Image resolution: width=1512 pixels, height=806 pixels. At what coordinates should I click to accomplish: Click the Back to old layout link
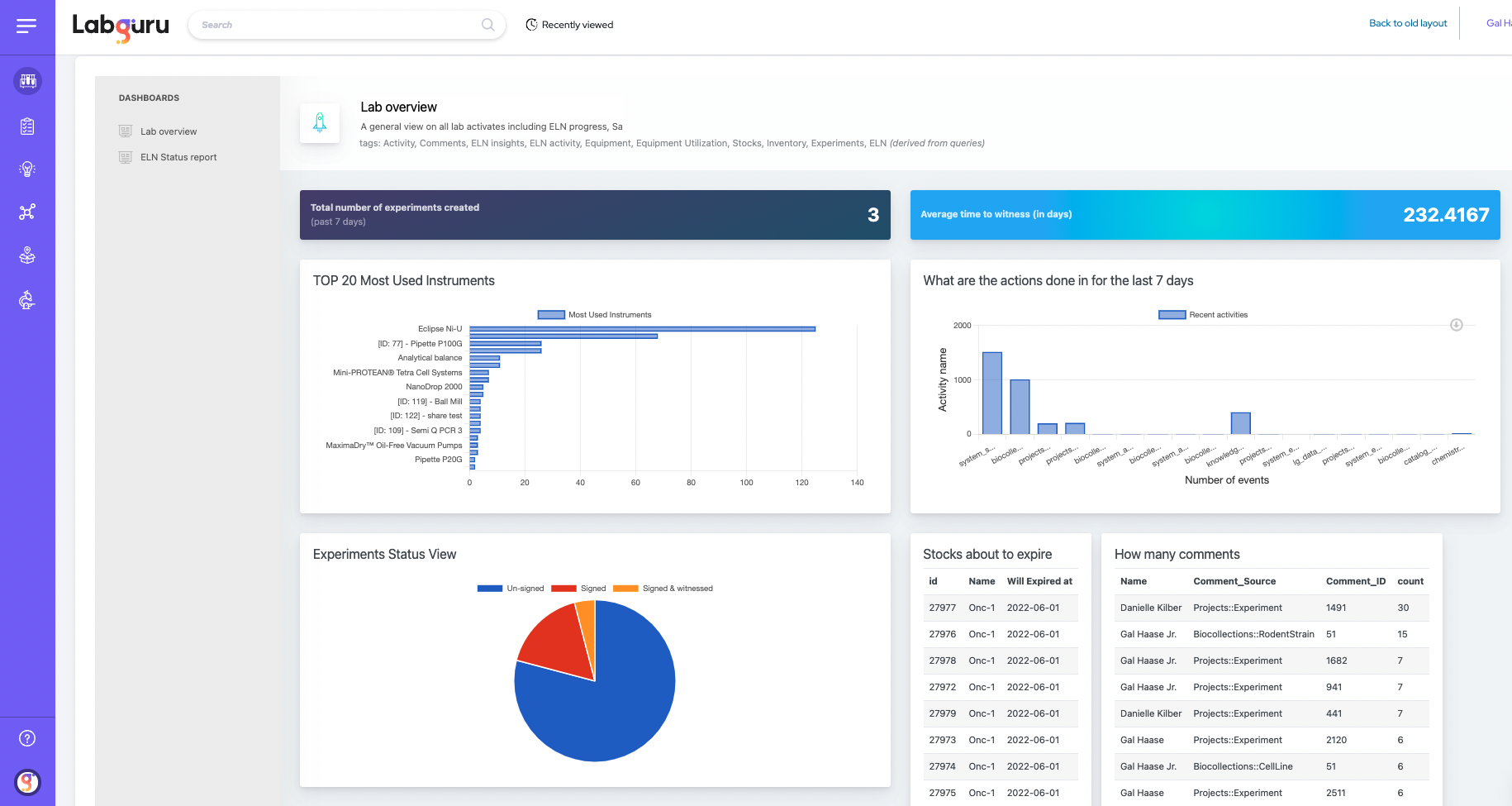pos(1408,23)
